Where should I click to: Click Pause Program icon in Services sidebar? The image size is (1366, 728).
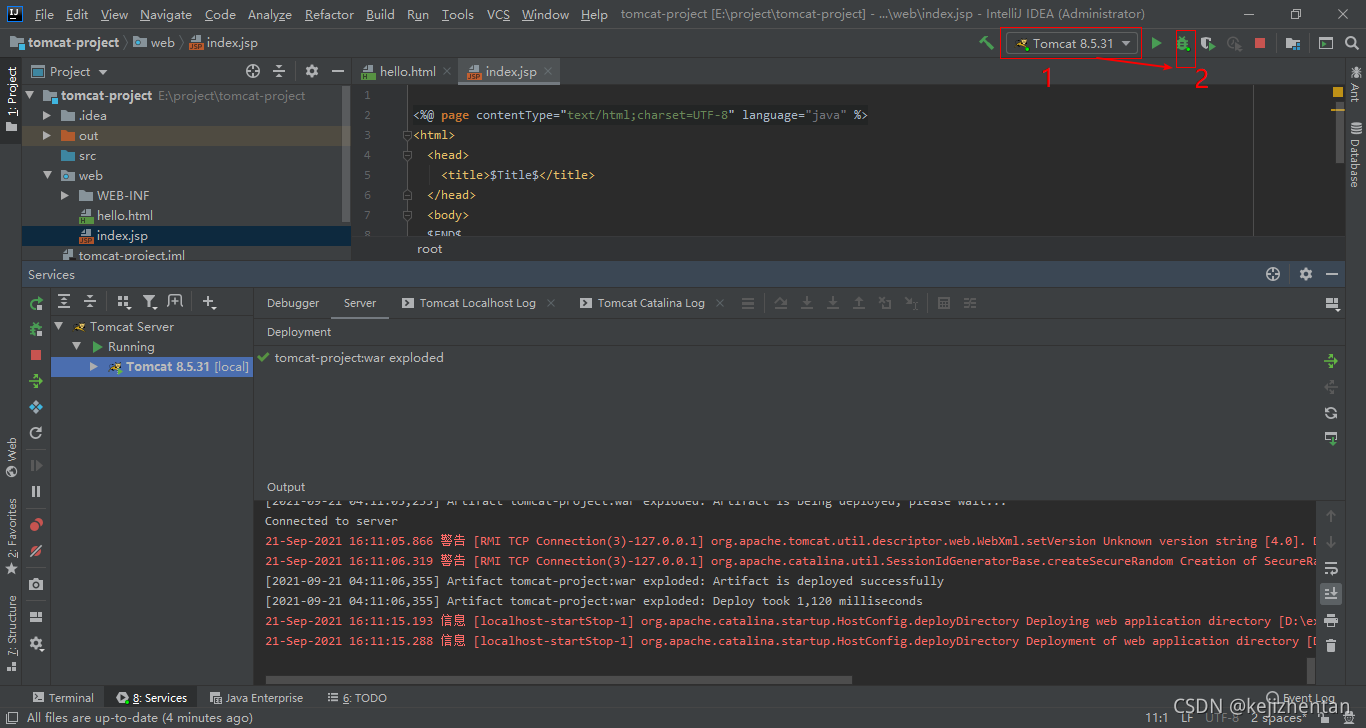click(x=36, y=491)
